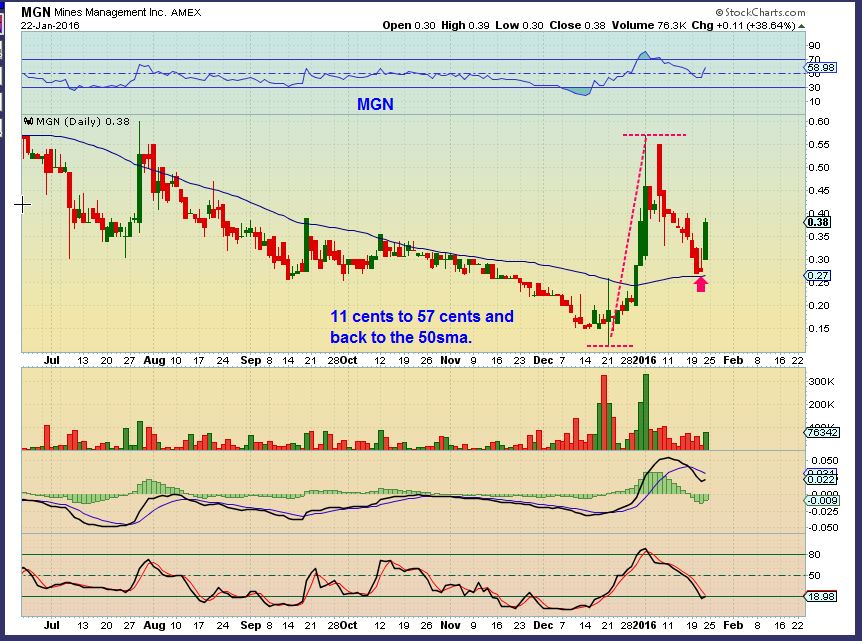
Task: Click the Feb label under the stochastic panel
Action: 733,626
